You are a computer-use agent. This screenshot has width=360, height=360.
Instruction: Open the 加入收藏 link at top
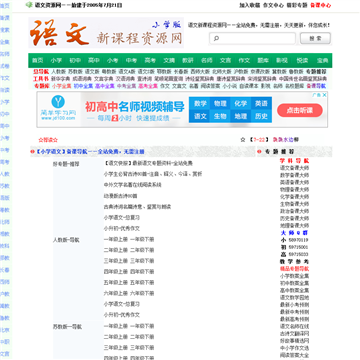[250, 5]
